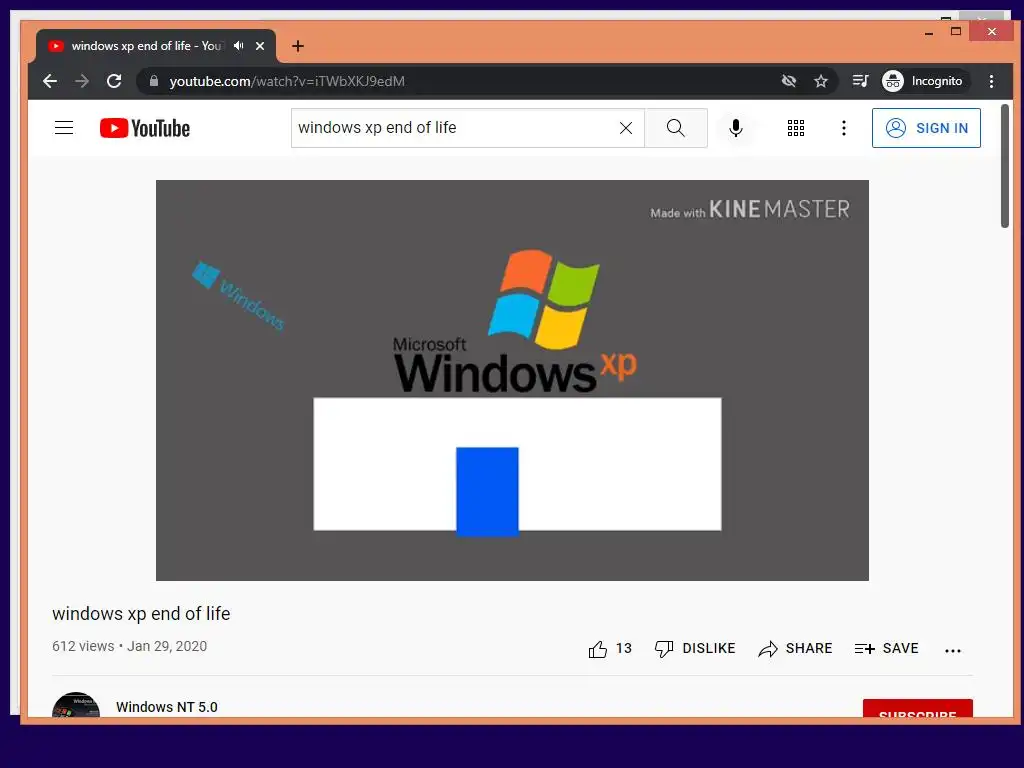Click the 612 views Jan 29, 2020 text
The width and height of the screenshot is (1024, 768).
[129, 646]
